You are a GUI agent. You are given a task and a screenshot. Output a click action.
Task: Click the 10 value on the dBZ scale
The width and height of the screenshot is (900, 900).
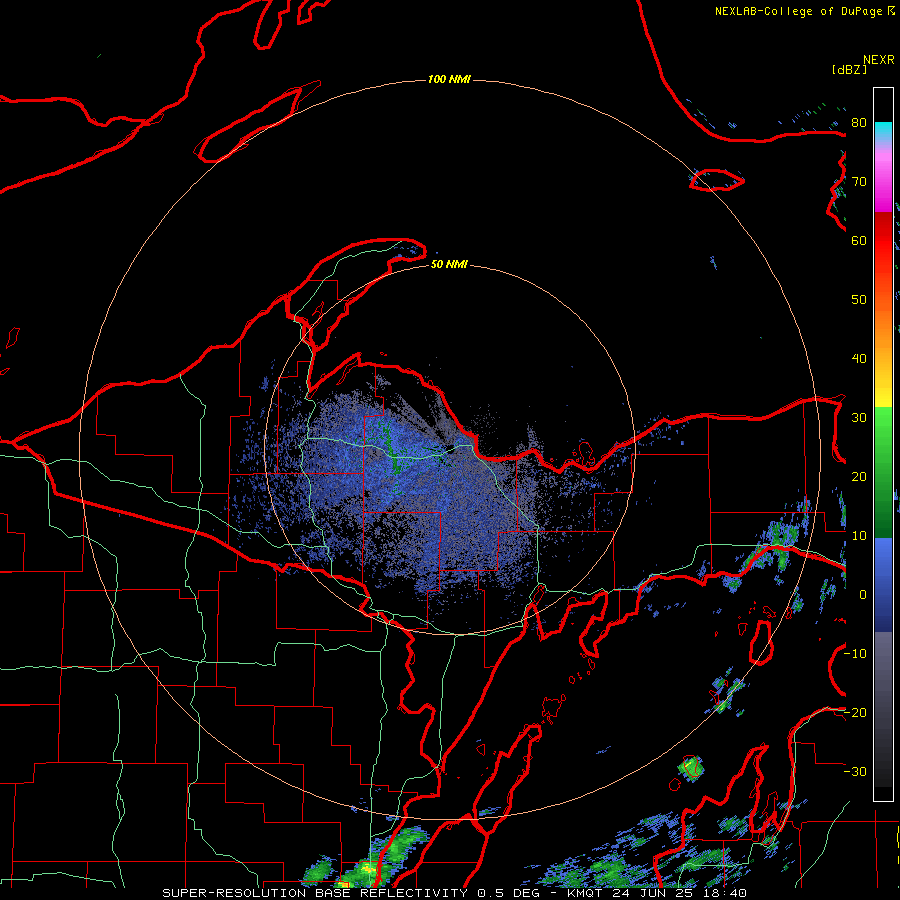[859, 536]
